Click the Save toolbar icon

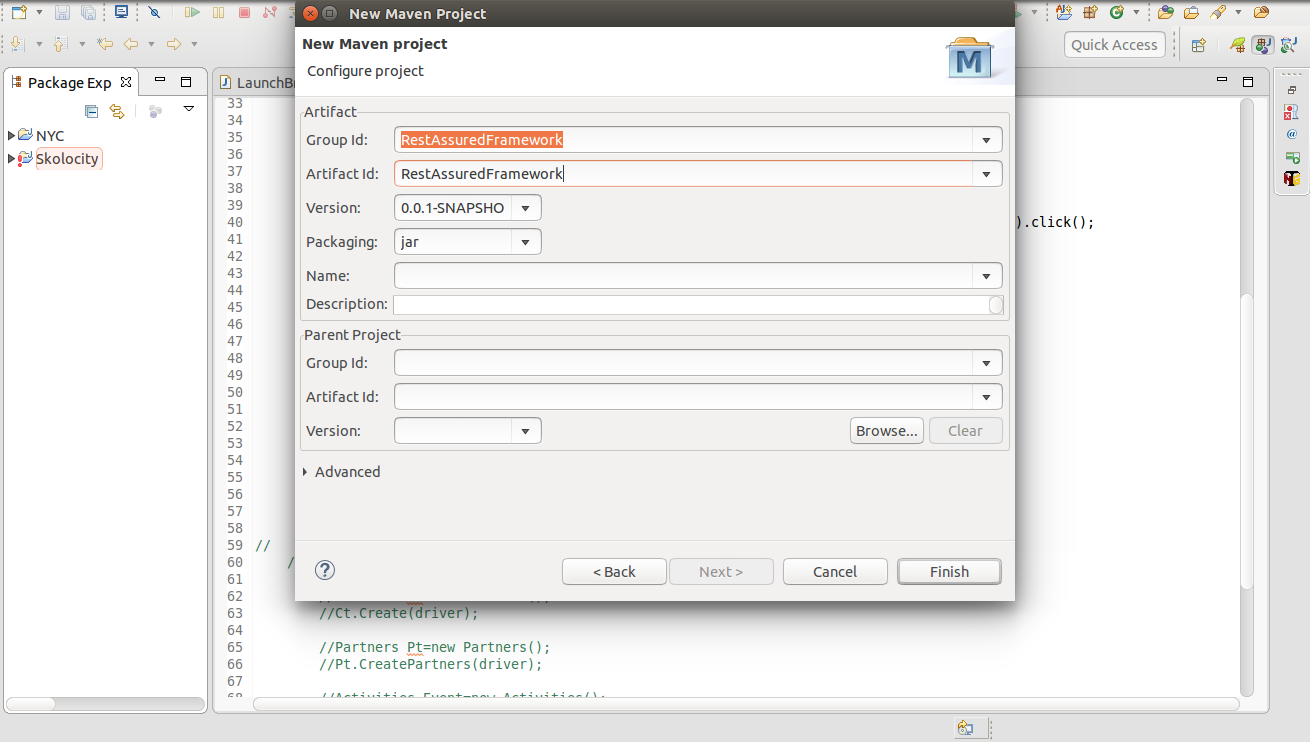tap(62, 13)
